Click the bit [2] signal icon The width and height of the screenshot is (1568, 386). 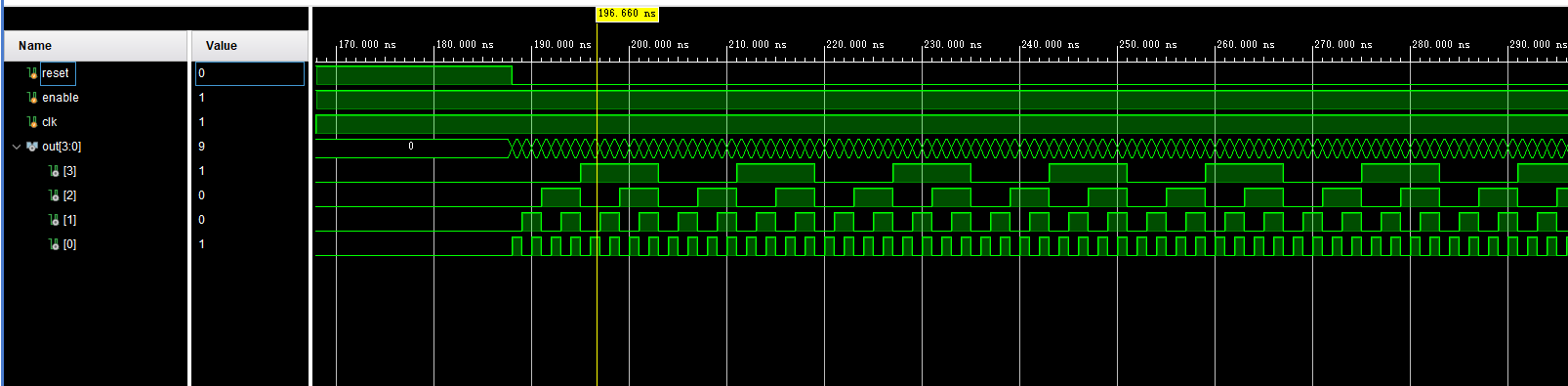point(54,195)
